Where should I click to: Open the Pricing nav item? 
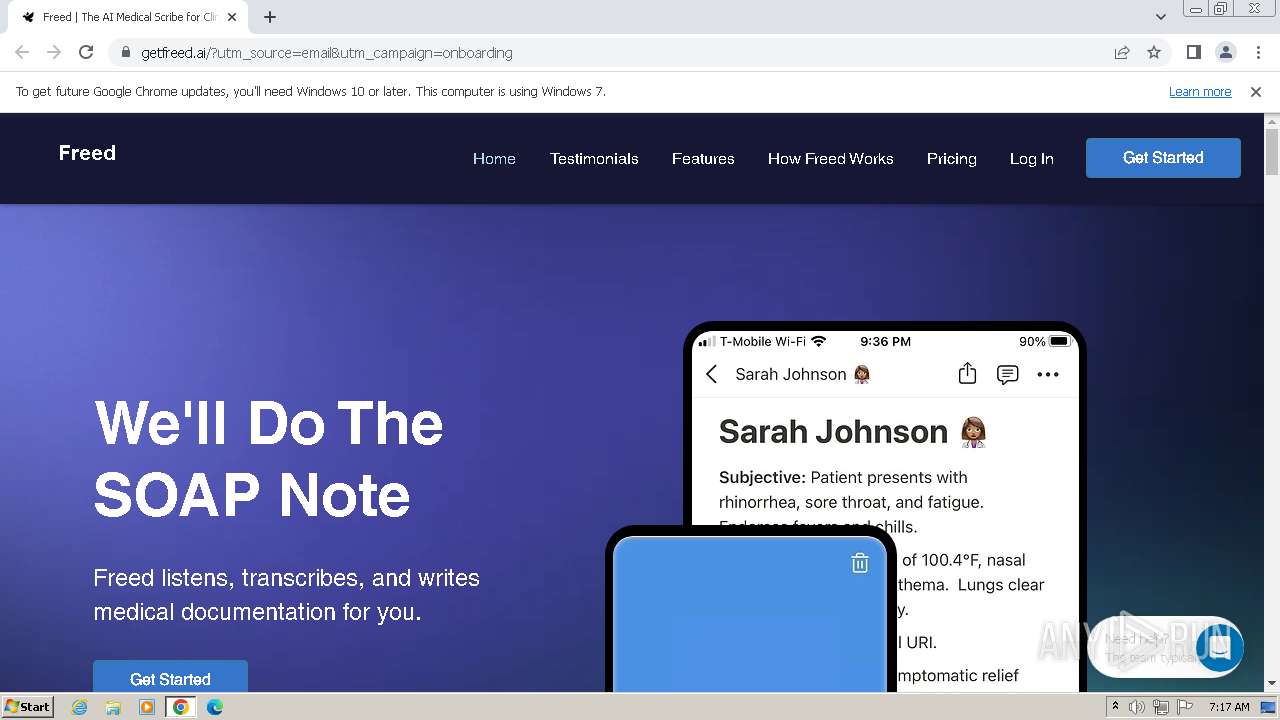pyautogui.click(x=951, y=159)
